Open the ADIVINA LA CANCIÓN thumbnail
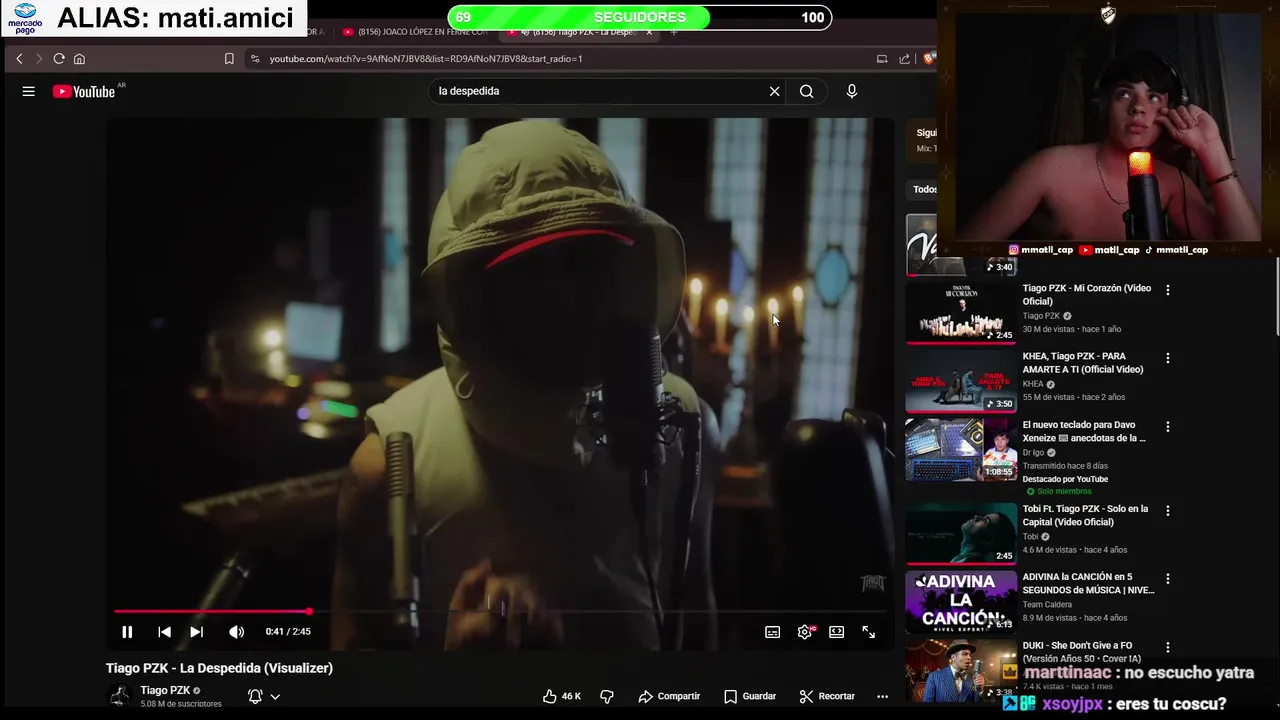Screen dimensions: 1280x720 coord(961,602)
